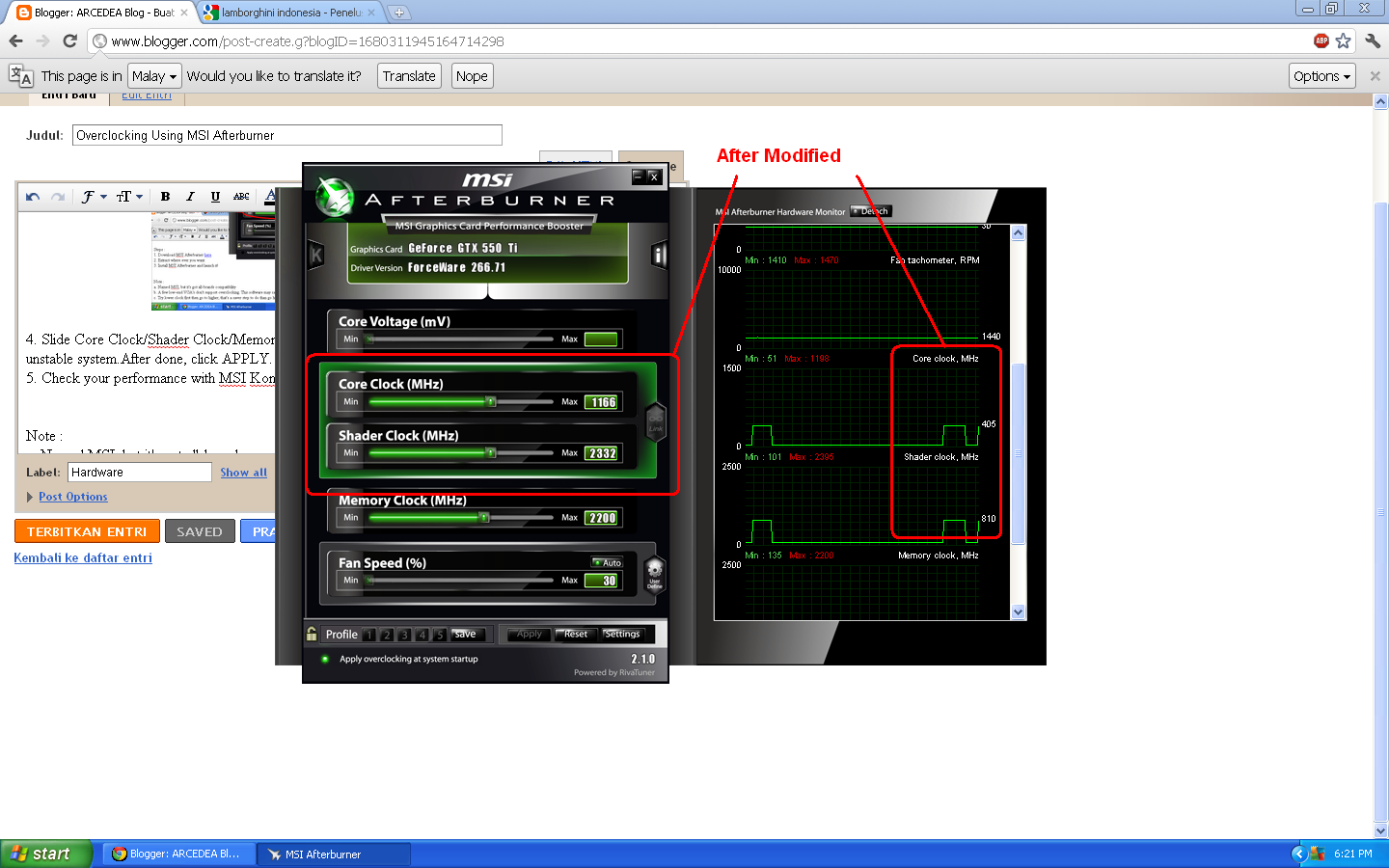
Task: Click the browser forward arrow
Action: pos(42,41)
